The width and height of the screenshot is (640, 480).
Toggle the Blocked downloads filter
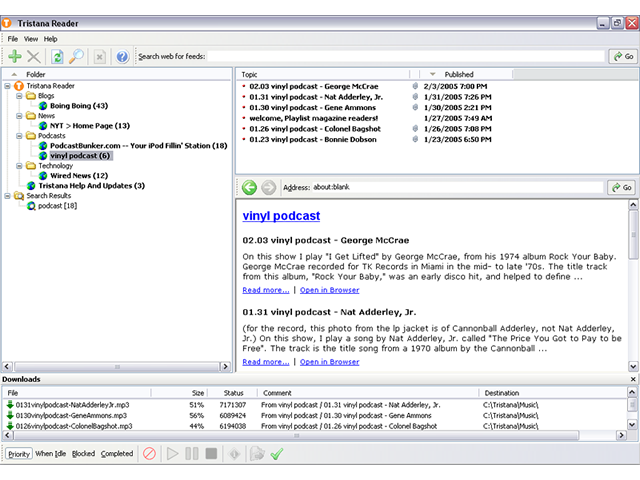pyautogui.click(x=83, y=453)
